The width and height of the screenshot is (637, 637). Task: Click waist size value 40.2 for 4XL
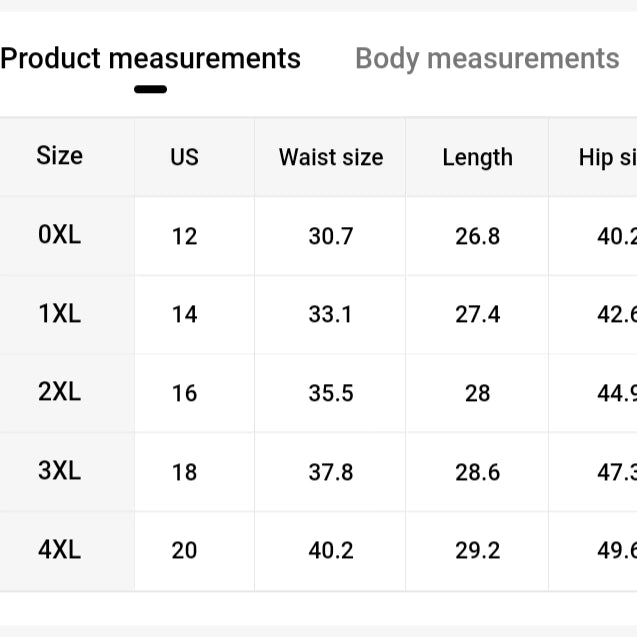coord(331,550)
